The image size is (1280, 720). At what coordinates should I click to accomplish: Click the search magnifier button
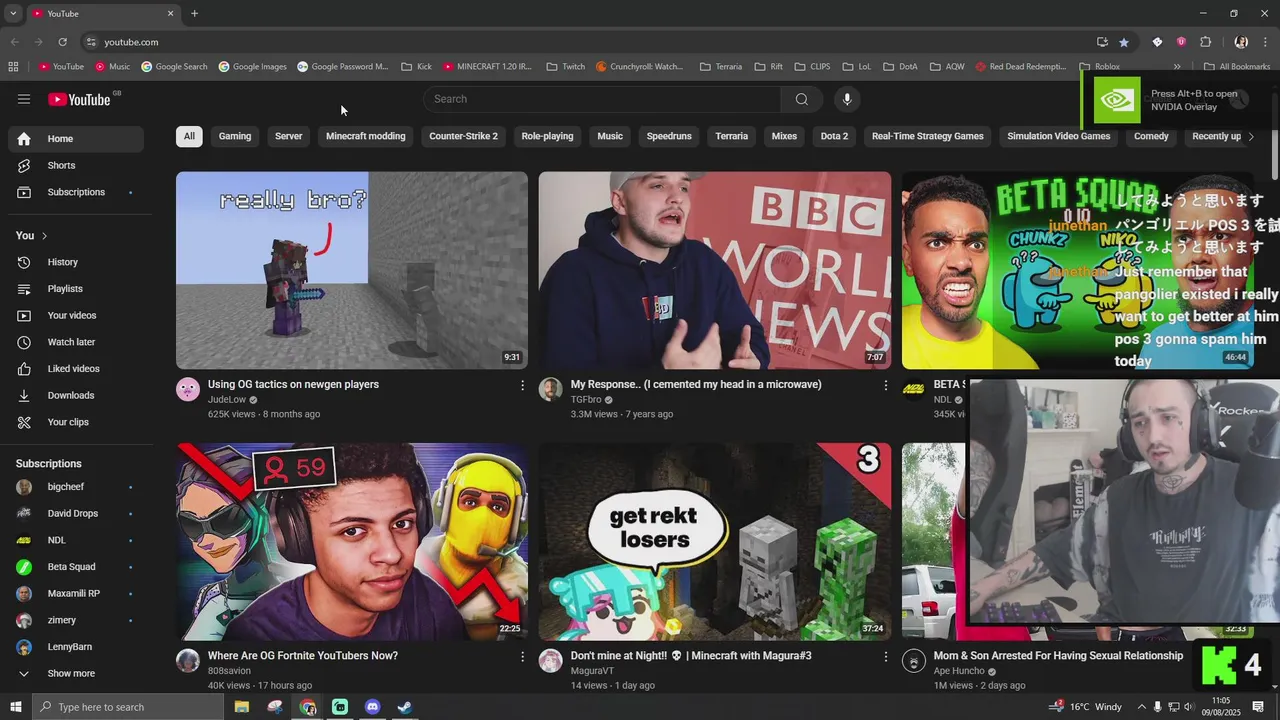tap(801, 99)
